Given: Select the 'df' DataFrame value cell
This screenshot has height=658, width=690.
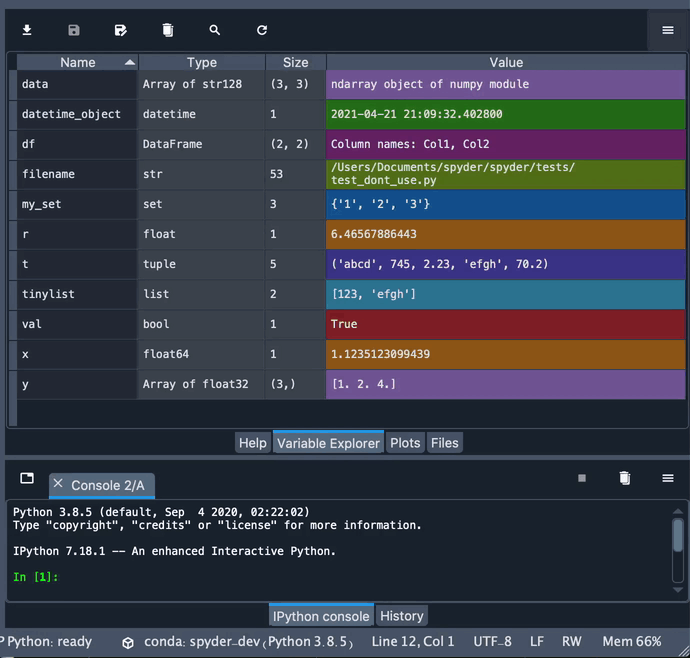Looking at the screenshot, I should click(x=505, y=144).
